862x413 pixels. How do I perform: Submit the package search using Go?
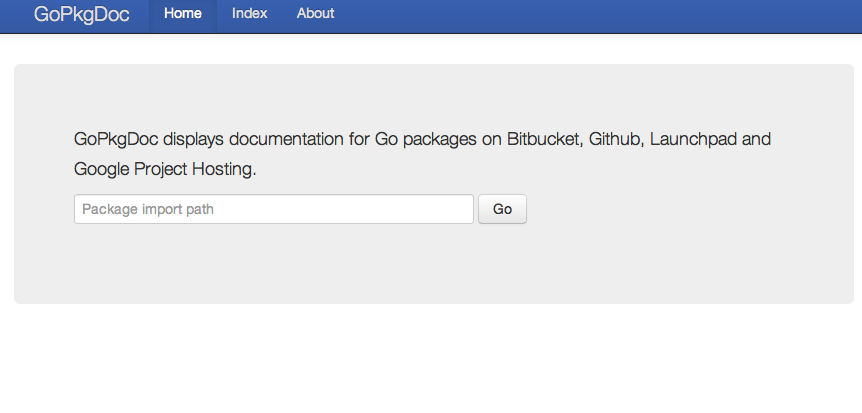point(502,209)
